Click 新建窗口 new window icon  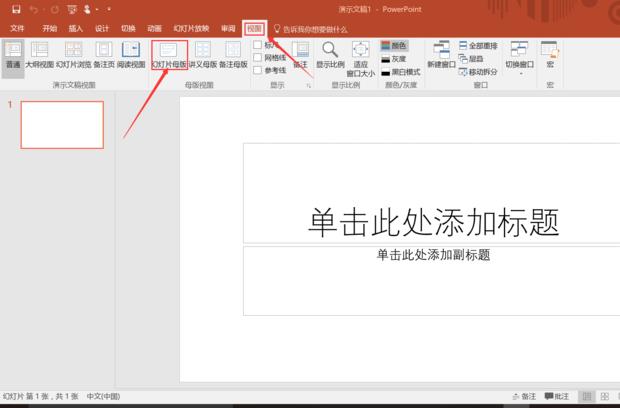click(441, 53)
